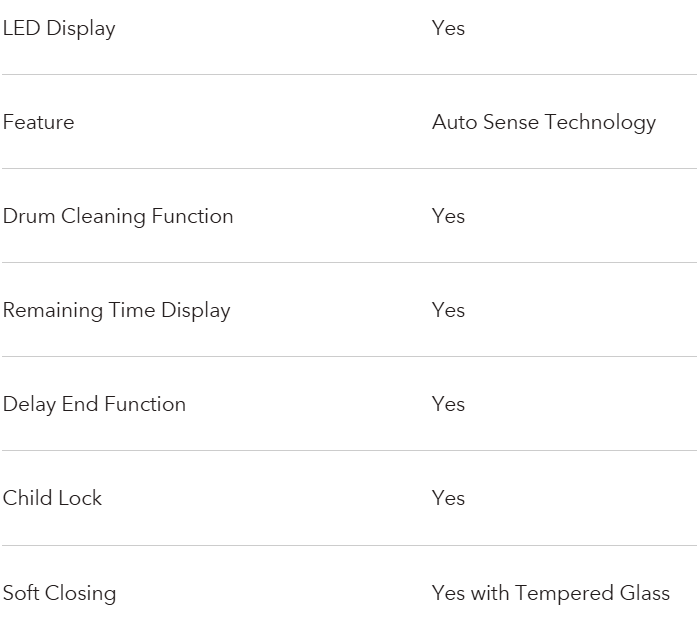Select Delay End Function label
This screenshot has width=697, height=637.
(x=94, y=405)
